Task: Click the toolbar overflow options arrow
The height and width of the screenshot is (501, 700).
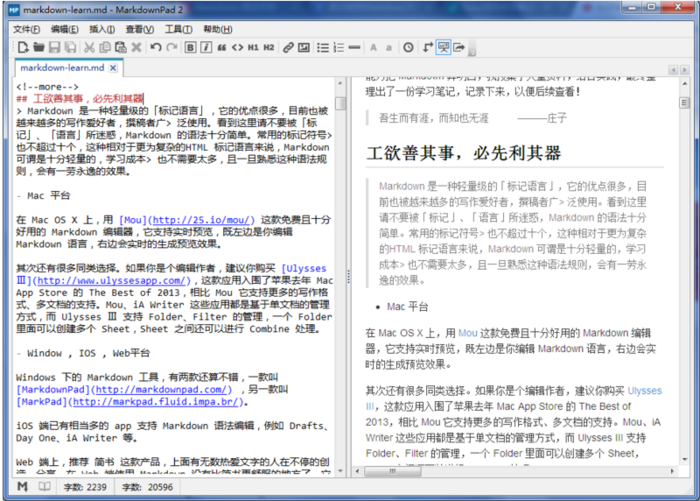Action: click(472, 50)
